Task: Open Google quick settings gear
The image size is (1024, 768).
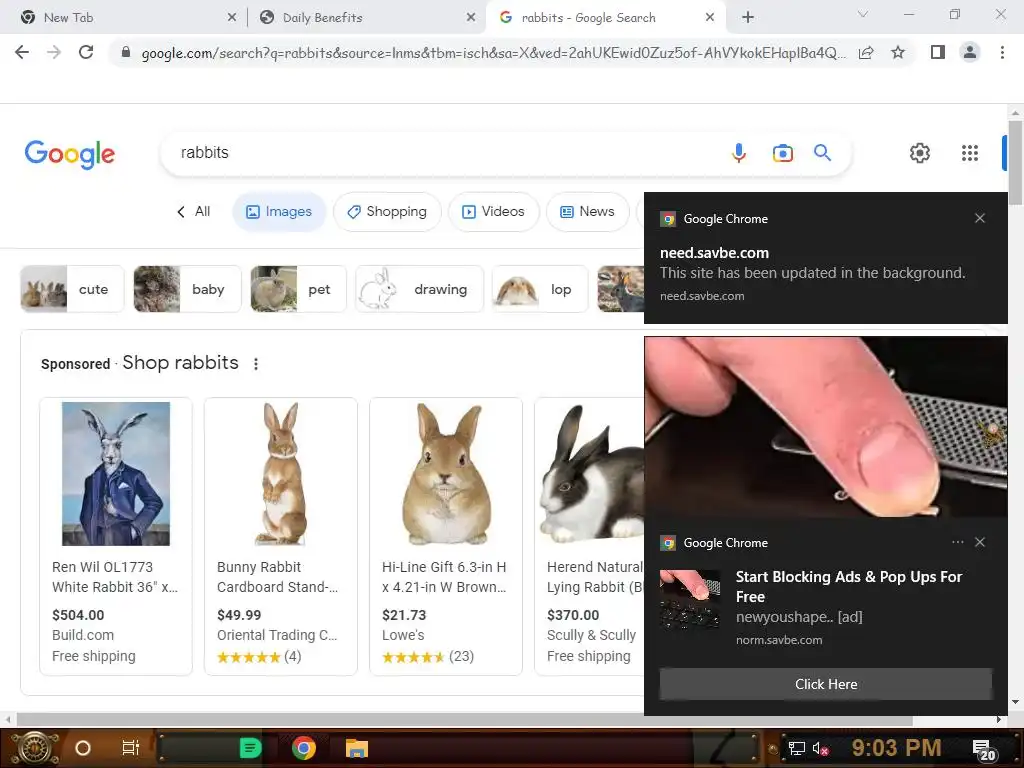Action: point(920,153)
